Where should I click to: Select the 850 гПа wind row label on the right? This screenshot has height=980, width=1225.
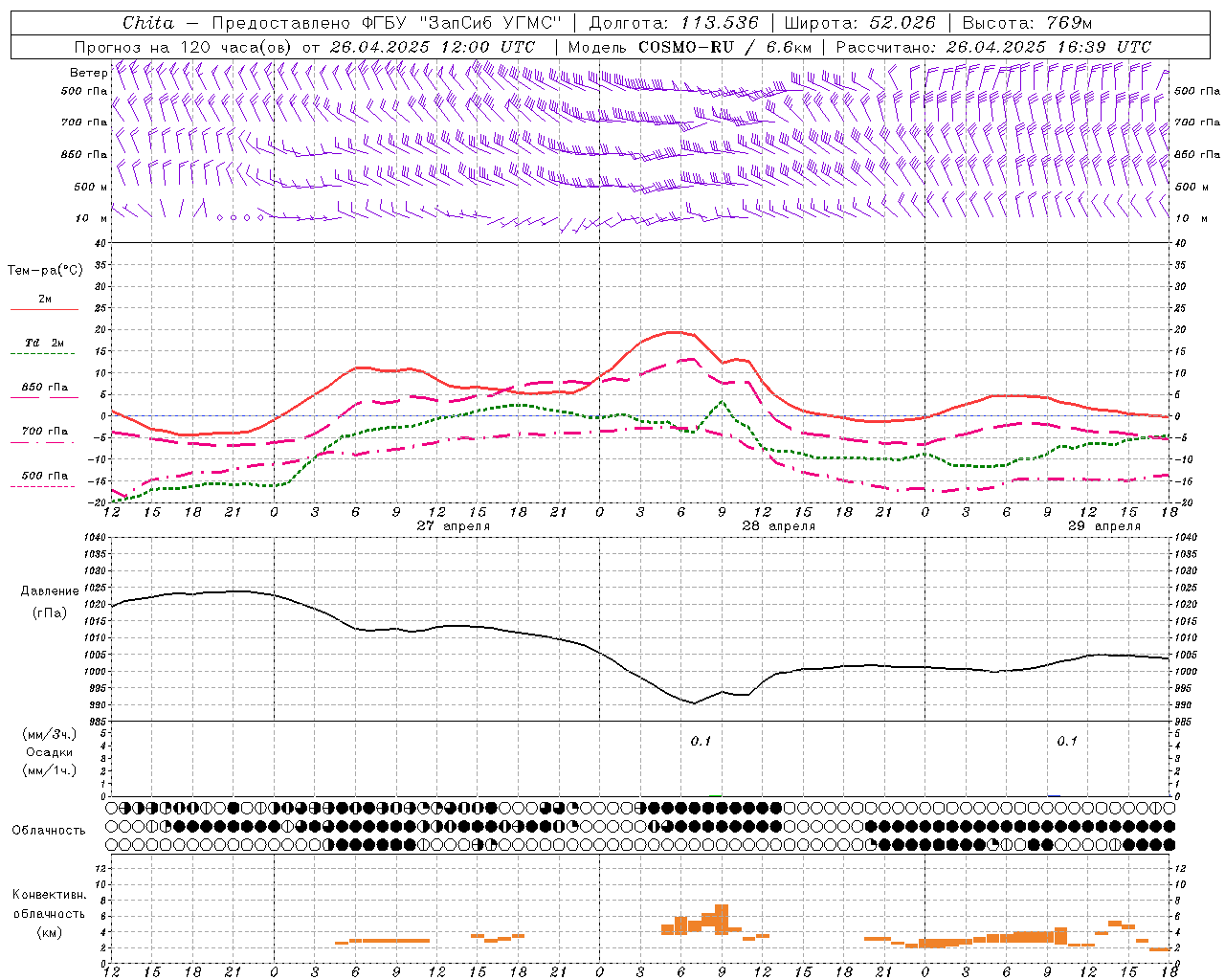(1197, 154)
